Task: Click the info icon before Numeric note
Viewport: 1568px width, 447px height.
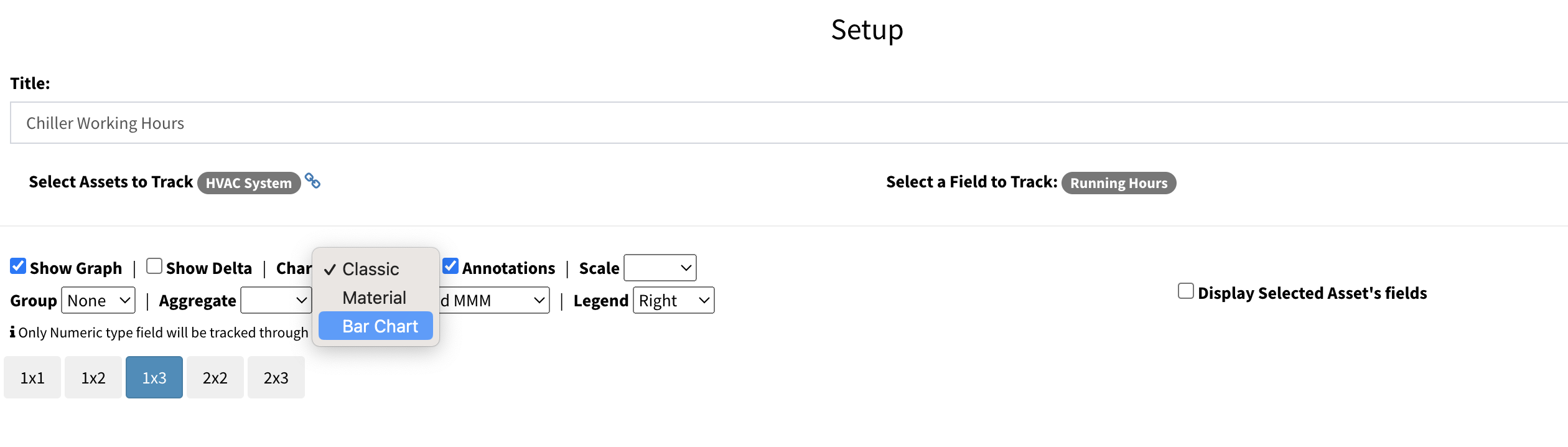Action: tap(12, 332)
